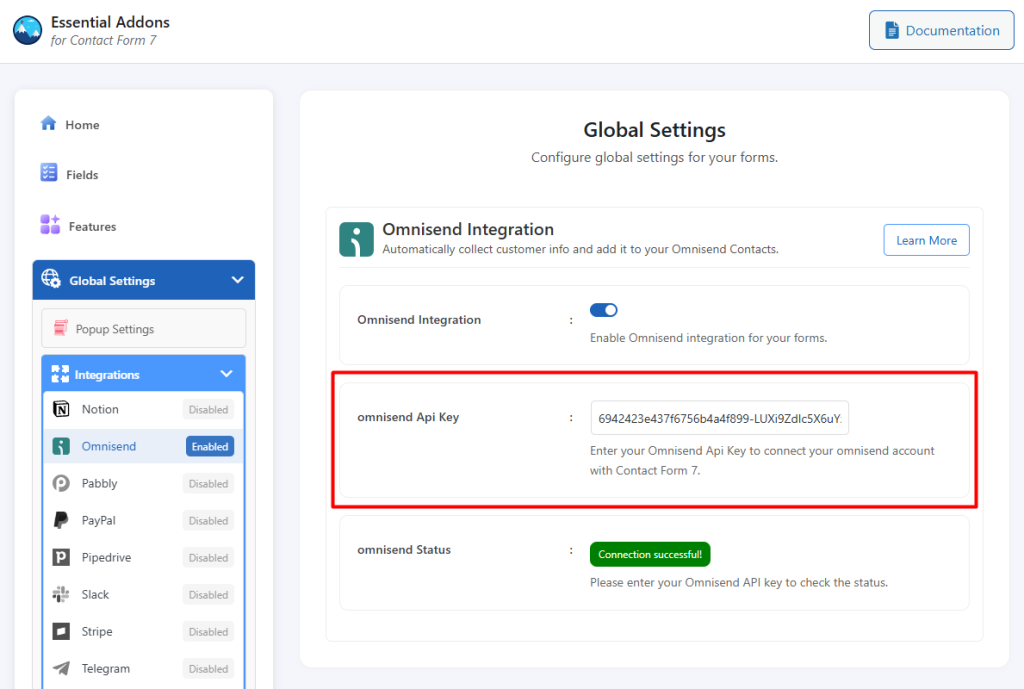The height and width of the screenshot is (689, 1024).
Task: Click Enabled badge next to Omnisend
Action: pyautogui.click(x=210, y=447)
